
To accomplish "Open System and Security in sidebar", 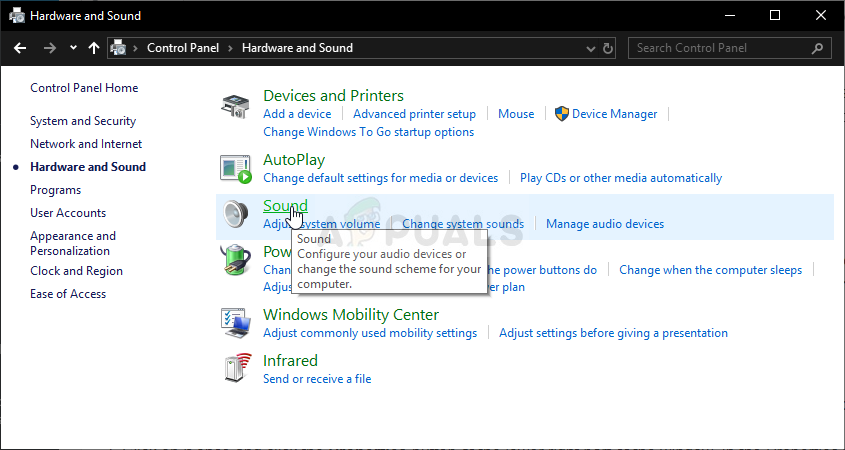I will (x=83, y=121).
